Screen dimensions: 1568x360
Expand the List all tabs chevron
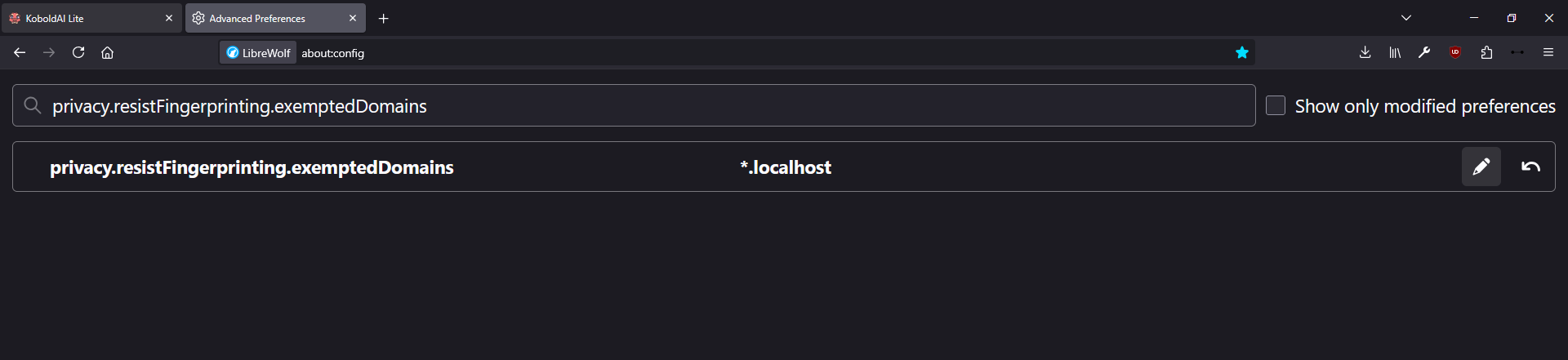pos(1406,18)
